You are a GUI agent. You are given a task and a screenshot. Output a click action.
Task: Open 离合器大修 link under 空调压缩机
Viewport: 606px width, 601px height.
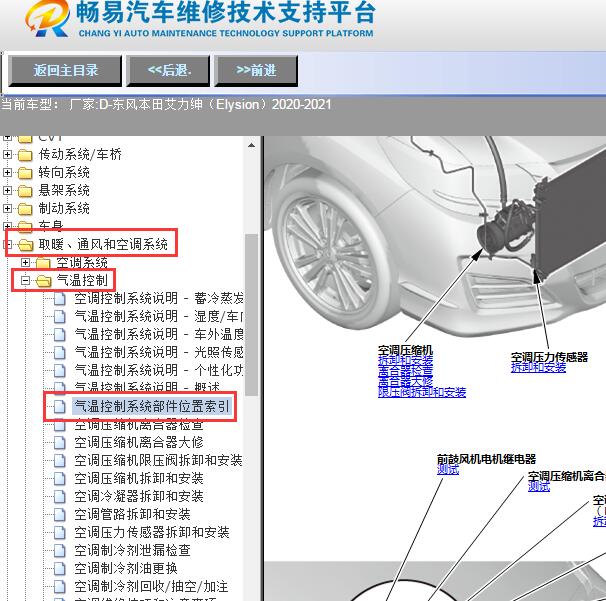tap(405, 382)
